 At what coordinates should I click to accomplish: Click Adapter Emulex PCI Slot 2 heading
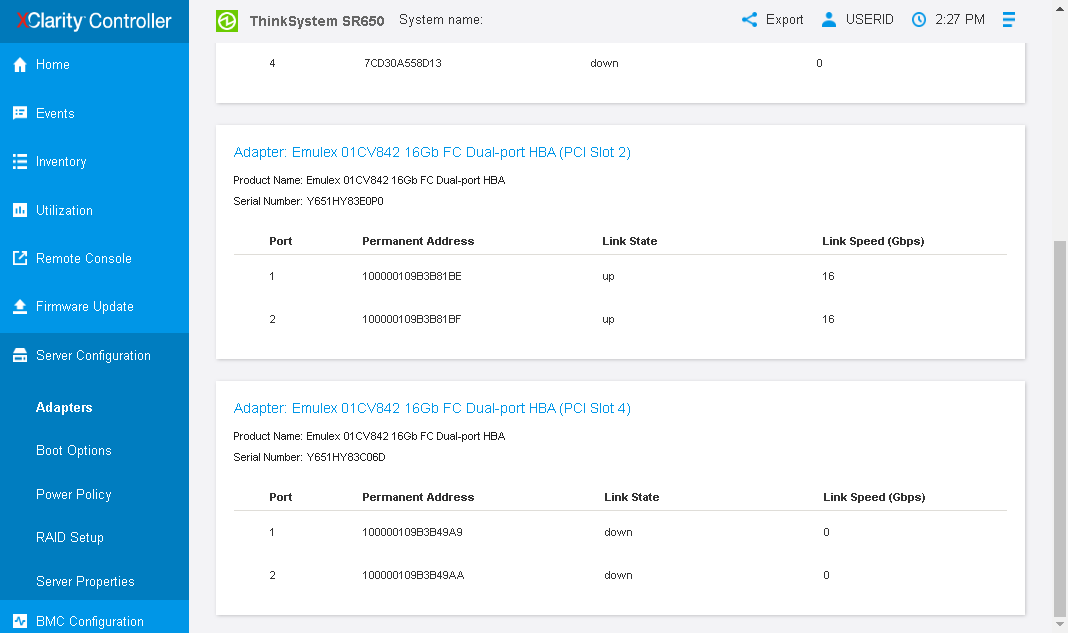pyautogui.click(x=432, y=153)
